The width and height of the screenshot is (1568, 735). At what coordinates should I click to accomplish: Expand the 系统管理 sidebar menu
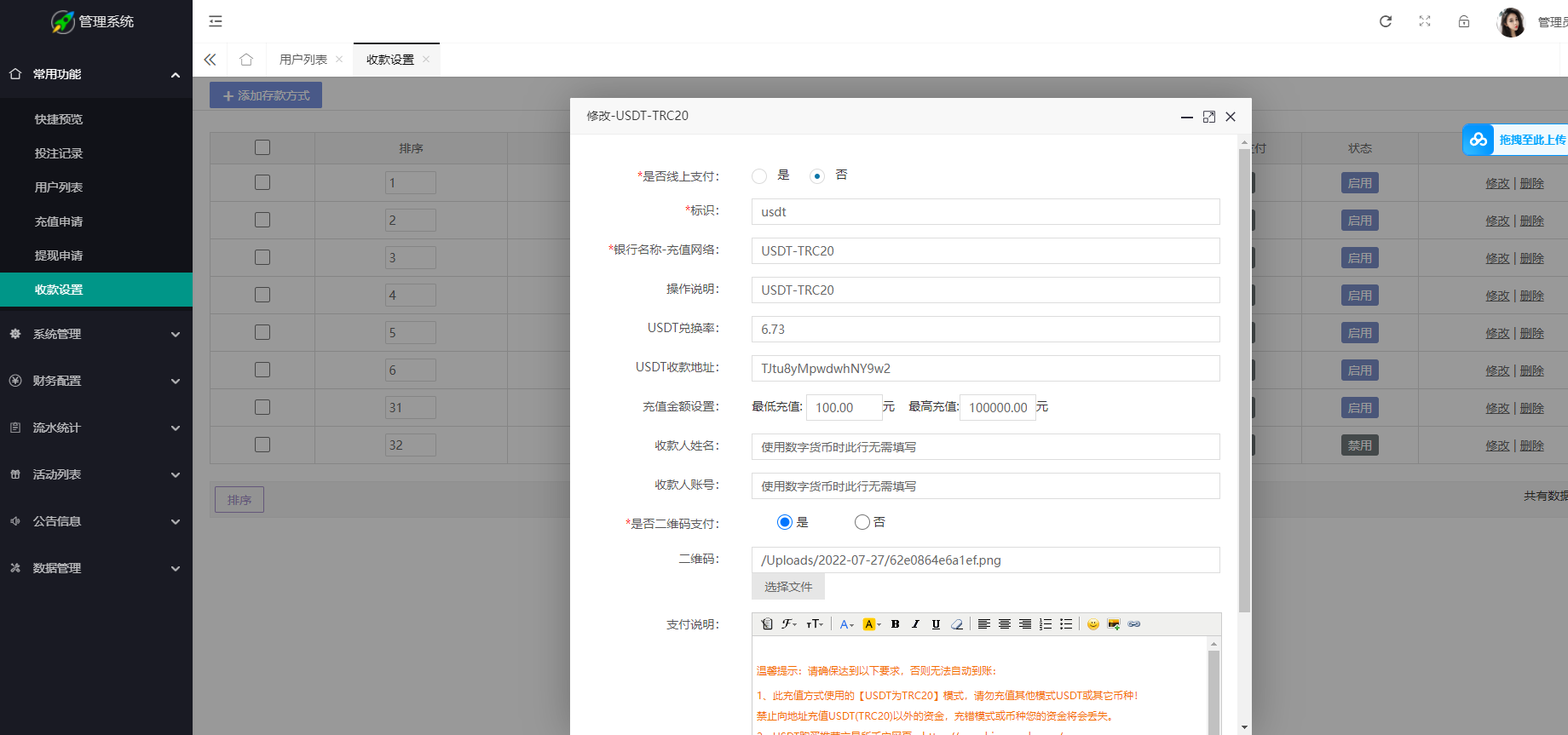(x=96, y=334)
